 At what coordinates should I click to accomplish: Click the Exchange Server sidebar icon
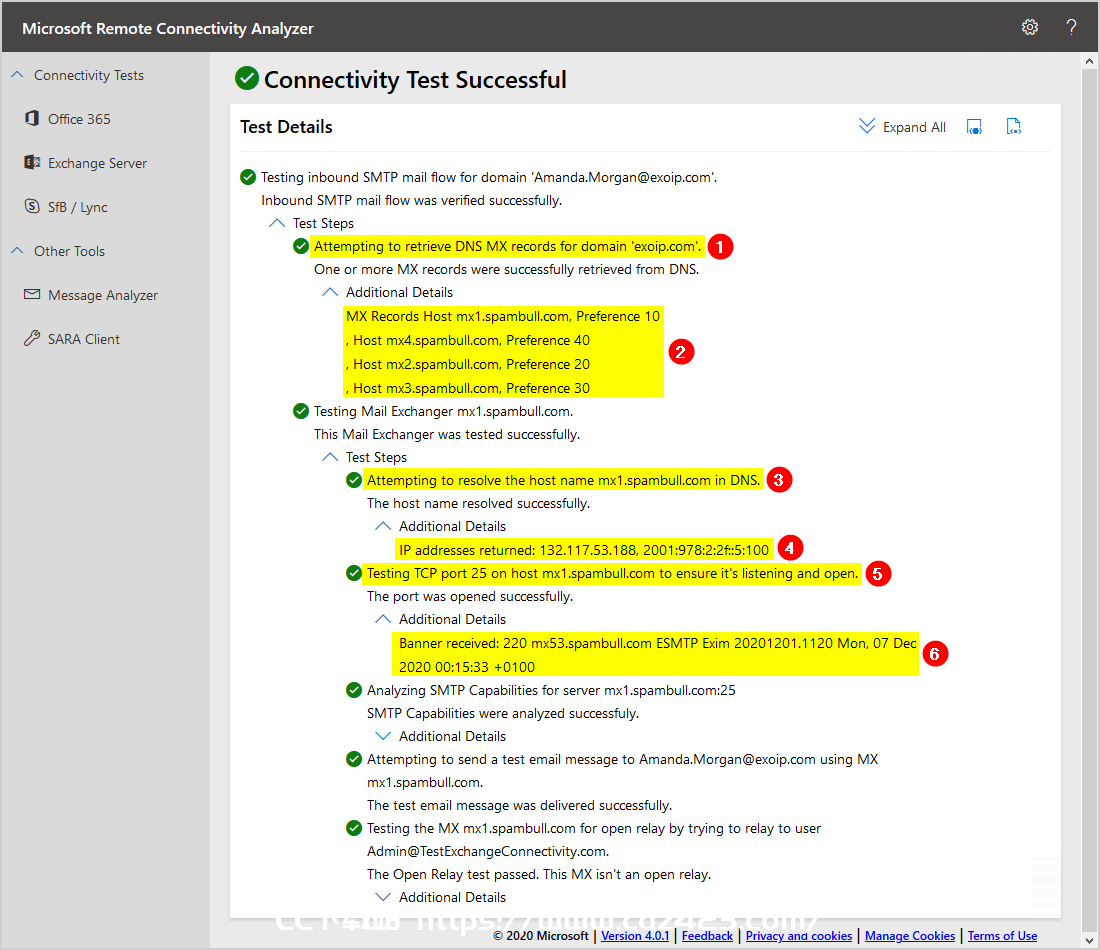pos(32,163)
